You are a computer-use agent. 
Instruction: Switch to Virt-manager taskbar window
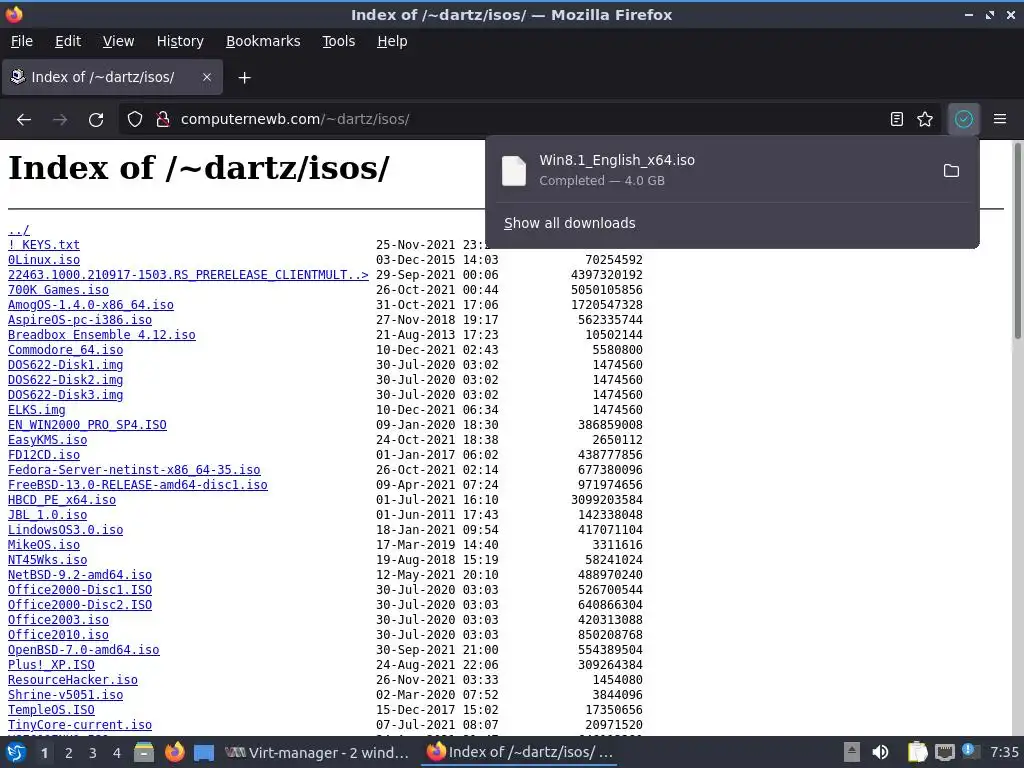[x=317, y=752]
